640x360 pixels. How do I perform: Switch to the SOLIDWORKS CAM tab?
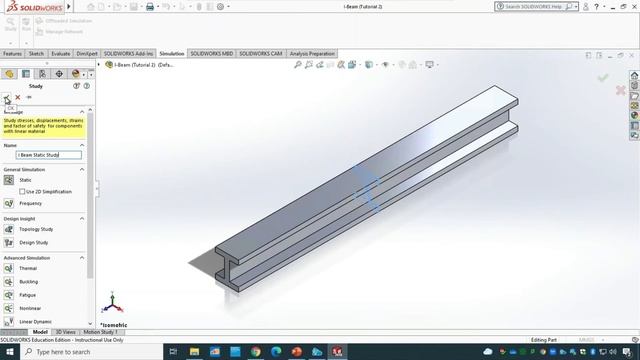[260, 53]
